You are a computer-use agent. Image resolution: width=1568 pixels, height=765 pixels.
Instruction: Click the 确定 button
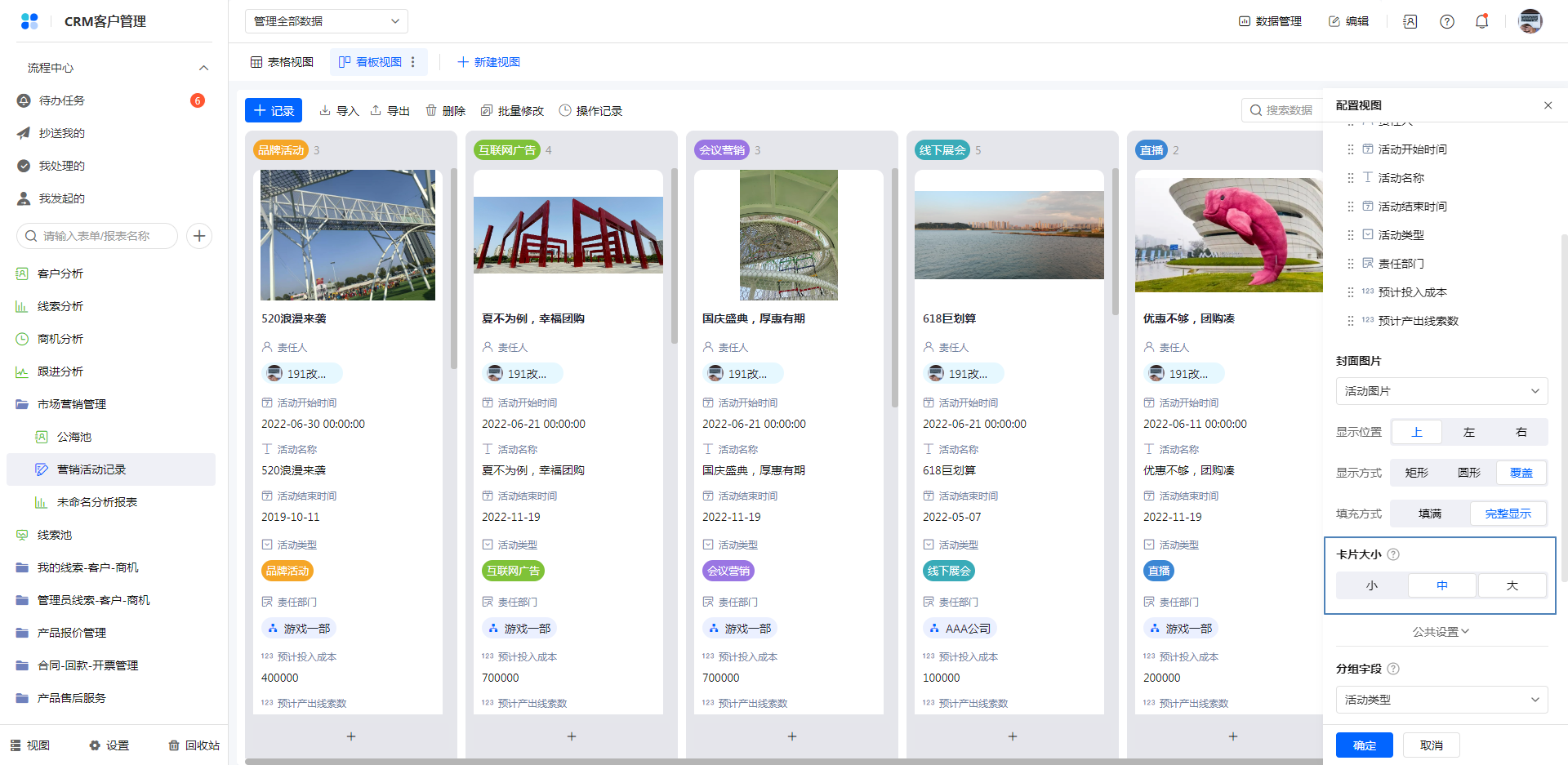click(1364, 745)
